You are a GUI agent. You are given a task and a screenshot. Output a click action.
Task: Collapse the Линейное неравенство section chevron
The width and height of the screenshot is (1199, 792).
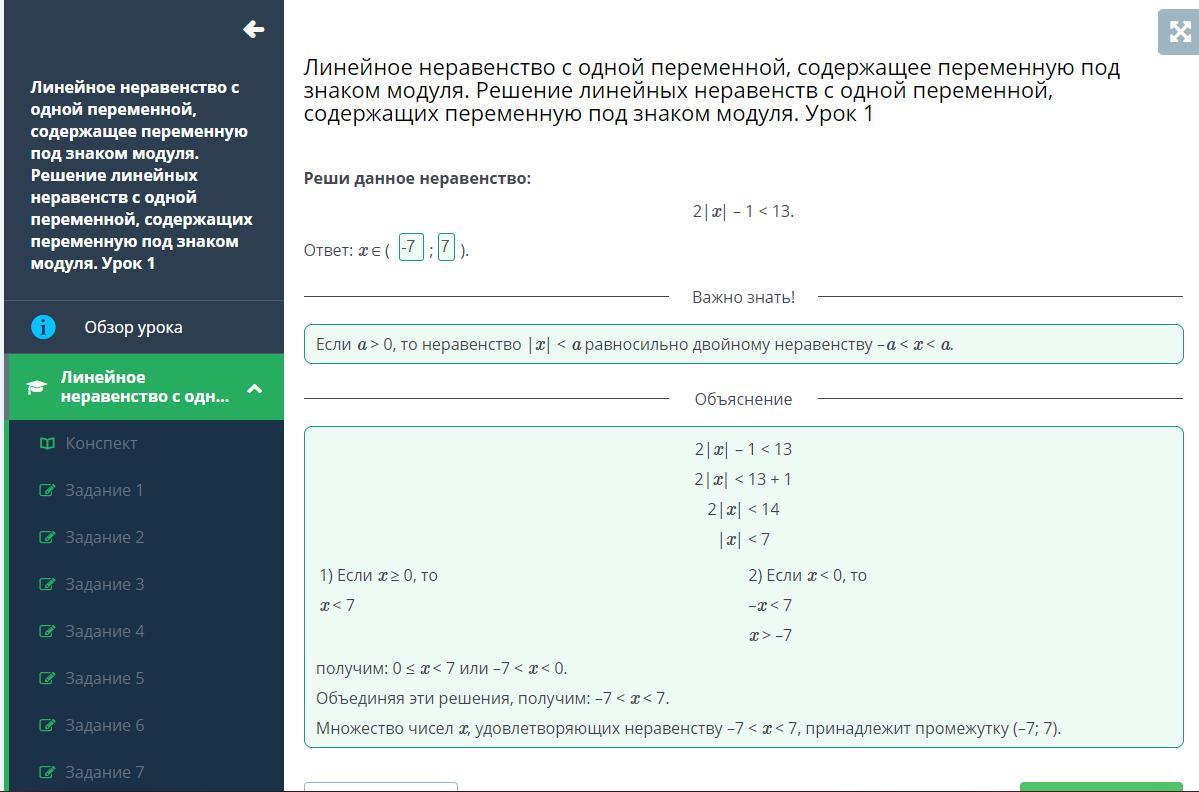pyautogui.click(x=255, y=388)
